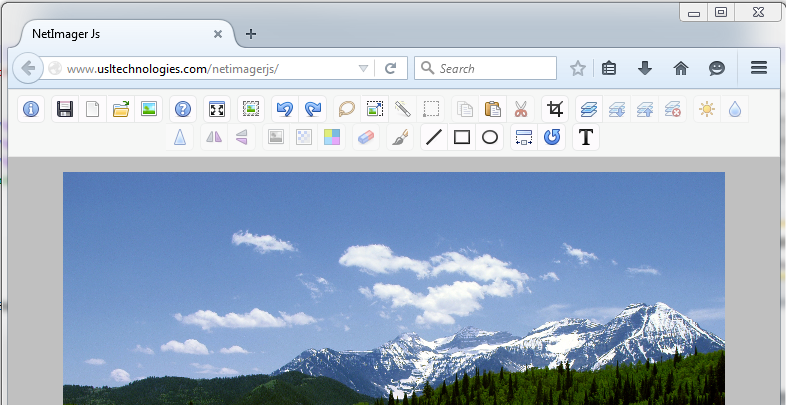Show bookmarks list icon
This screenshot has height=405, width=786.
pos(609,68)
